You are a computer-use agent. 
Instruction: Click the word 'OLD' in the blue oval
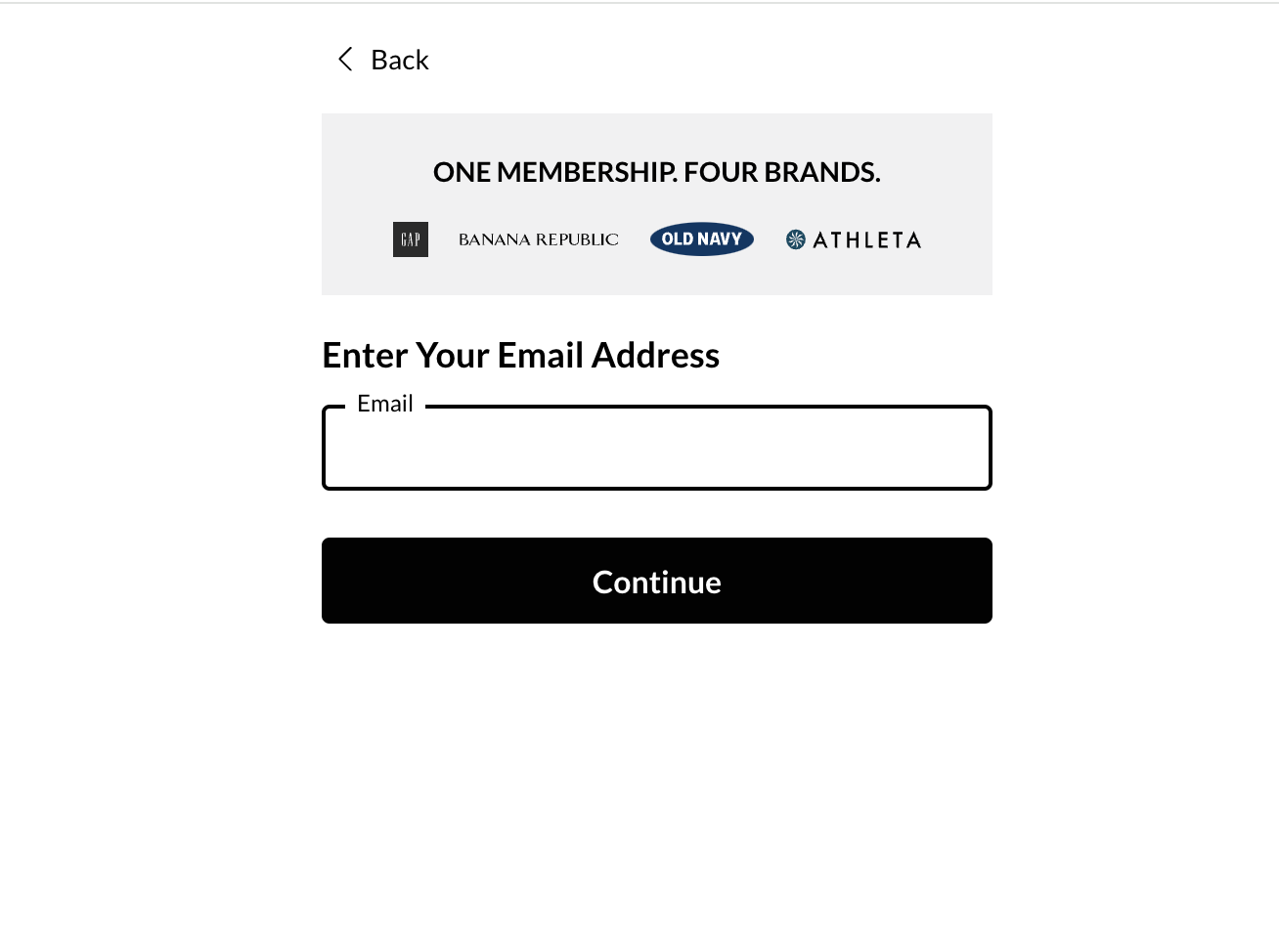tap(678, 239)
